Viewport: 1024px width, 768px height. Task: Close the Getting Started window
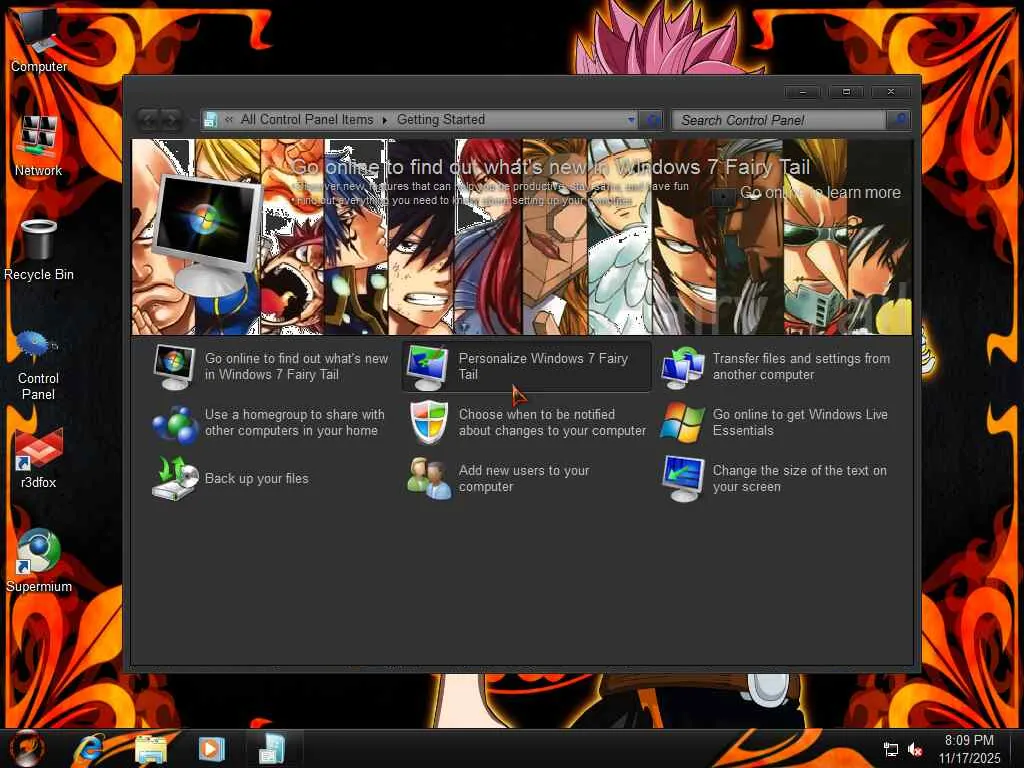[x=891, y=91]
